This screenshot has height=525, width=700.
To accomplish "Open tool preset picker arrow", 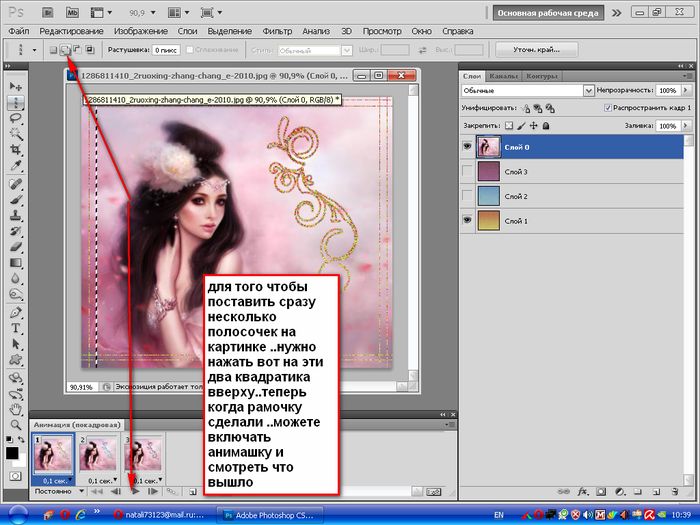I will pos(34,50).
